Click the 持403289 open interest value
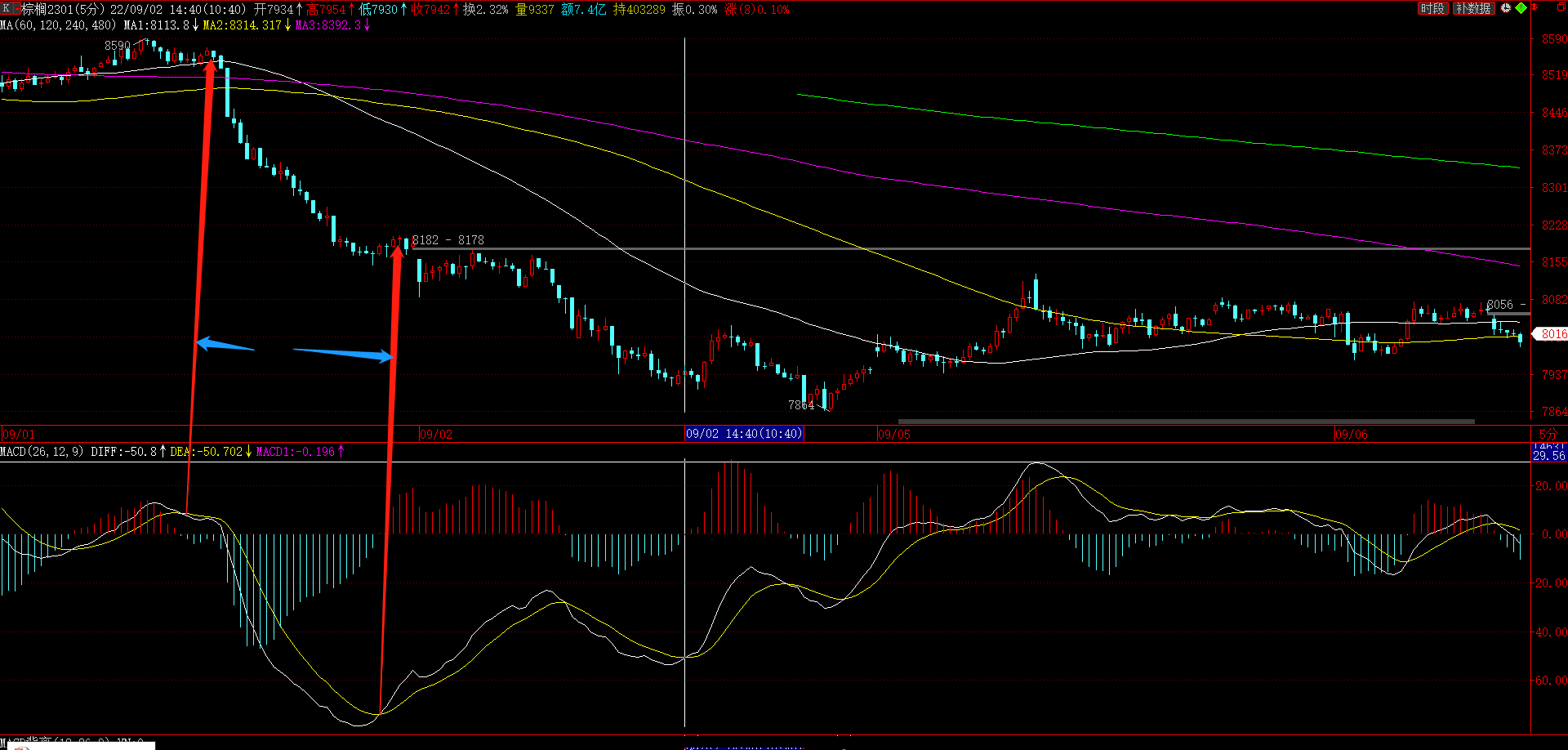This screenshot has height=750, width=1568. pos(639,9)
